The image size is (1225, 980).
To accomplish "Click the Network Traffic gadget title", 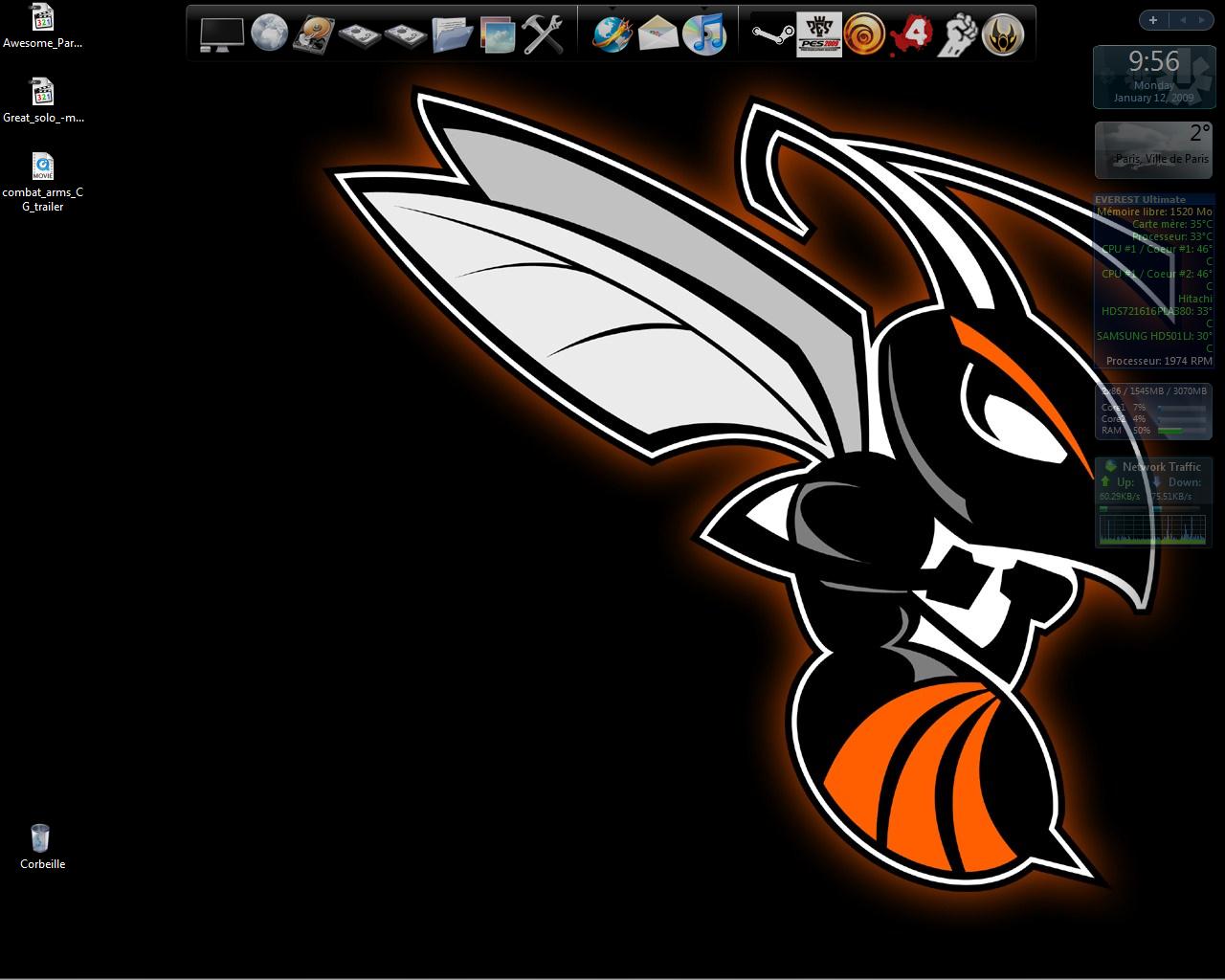I will [x=1161, y=467].
